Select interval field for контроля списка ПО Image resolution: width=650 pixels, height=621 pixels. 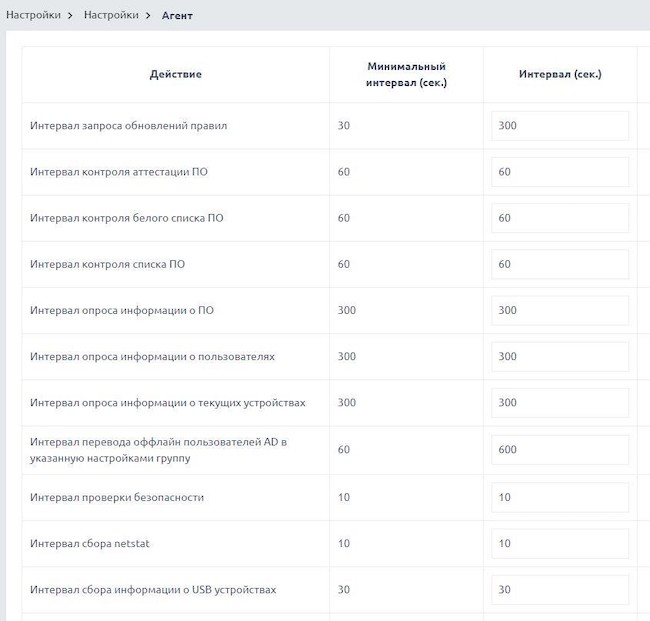(x=560, y=264)
